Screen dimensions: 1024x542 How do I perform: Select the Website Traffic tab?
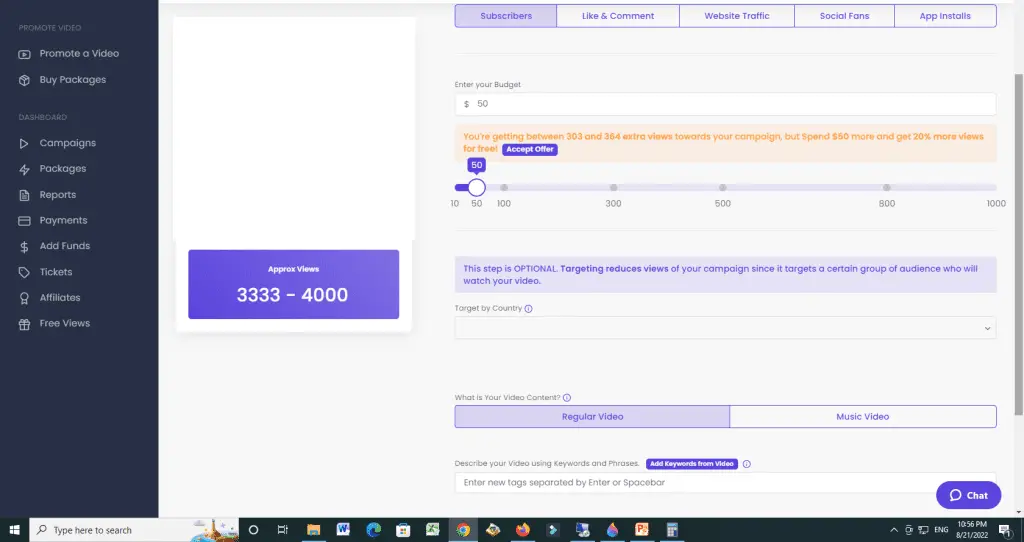pyautogui.click(x=736, y=16)
